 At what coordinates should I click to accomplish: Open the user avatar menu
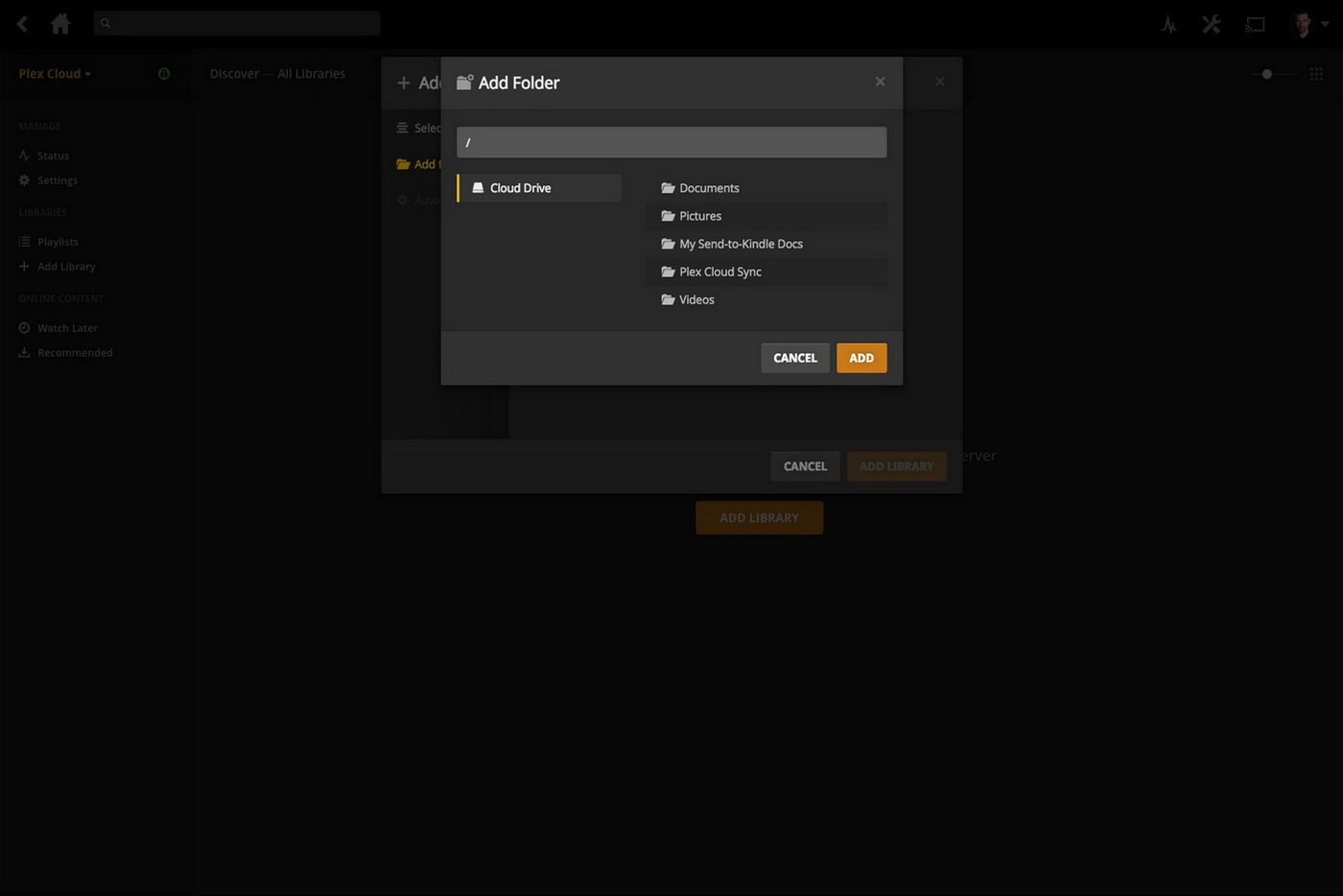tap(1309, 25)
